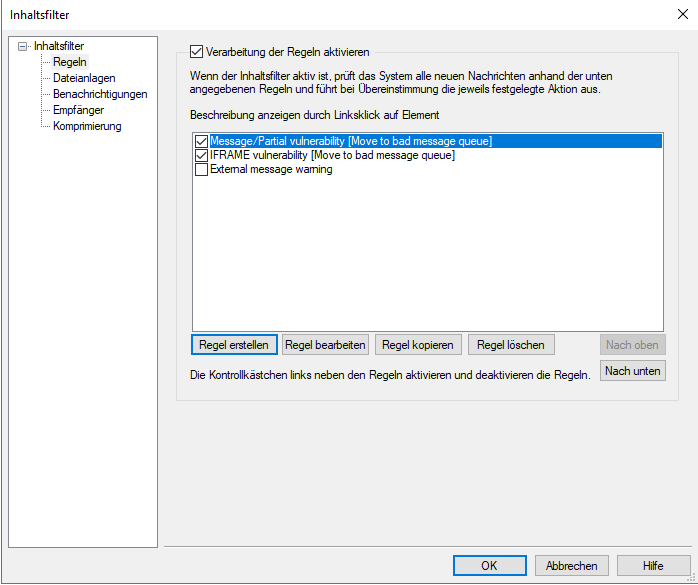The width and height of the screenshot is (698, 585).
Task: Toggle 'Verarbeitung der Regeln aktivieren' checkbox
Action: point(196,50)
